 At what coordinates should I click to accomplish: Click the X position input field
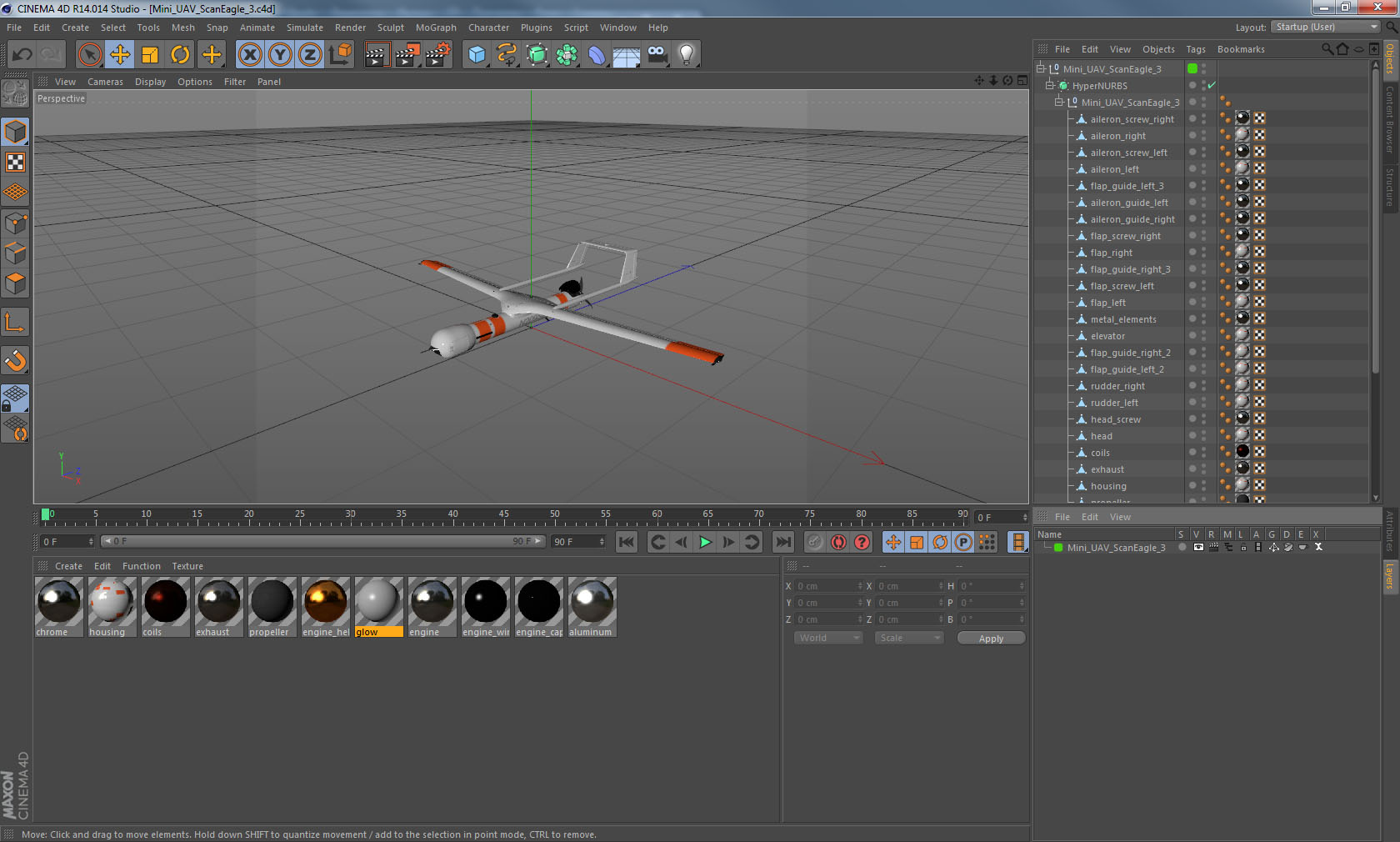point(829,586)
